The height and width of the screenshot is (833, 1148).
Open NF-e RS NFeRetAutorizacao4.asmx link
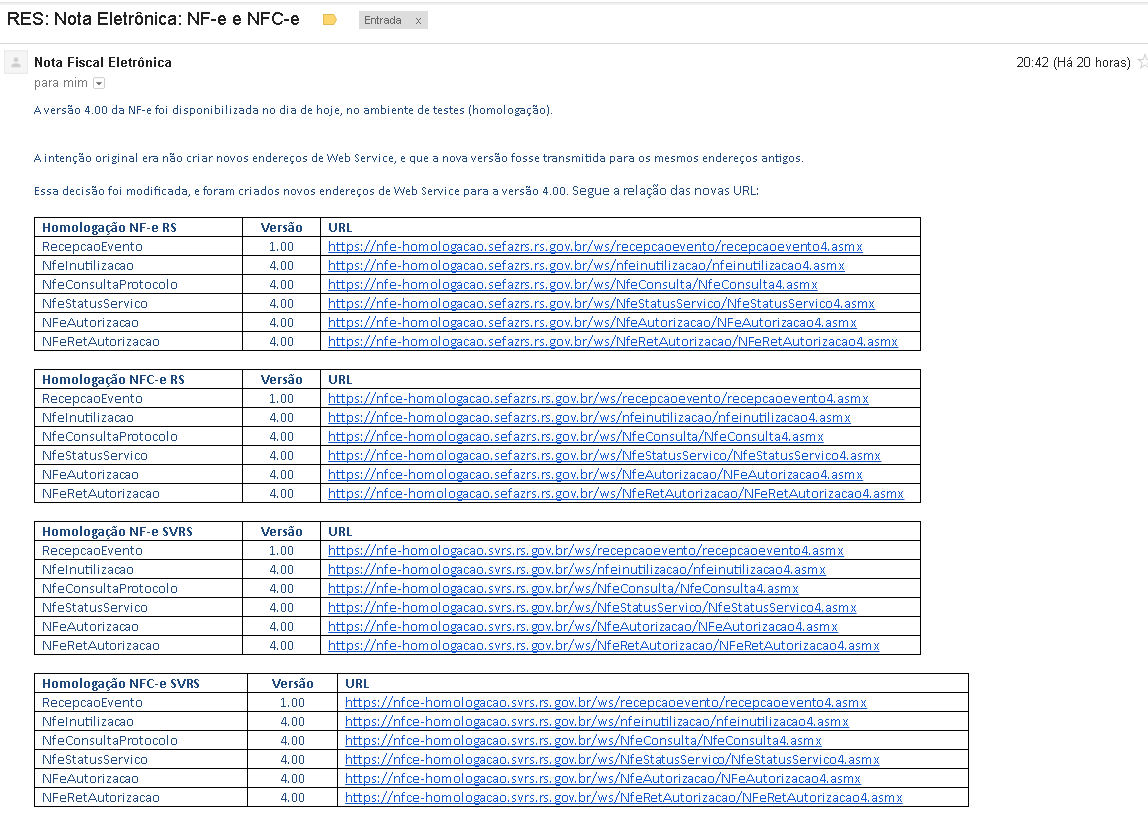(x=613, y=342)
